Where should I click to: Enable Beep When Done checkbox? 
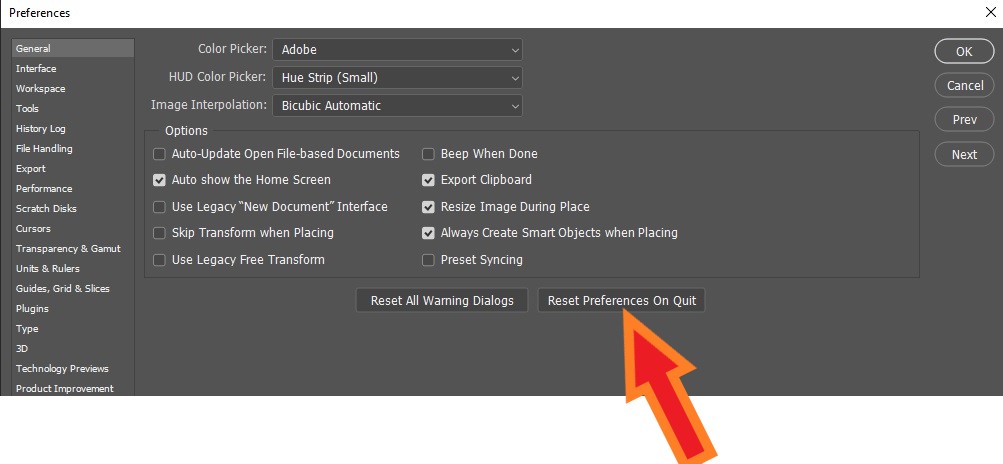(x=429, y=154)
